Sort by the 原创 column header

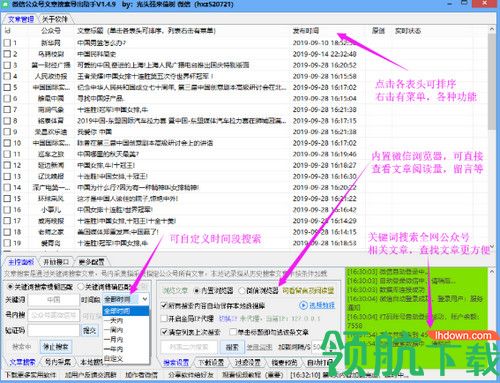pyautogui.click(x=378, y=31)
